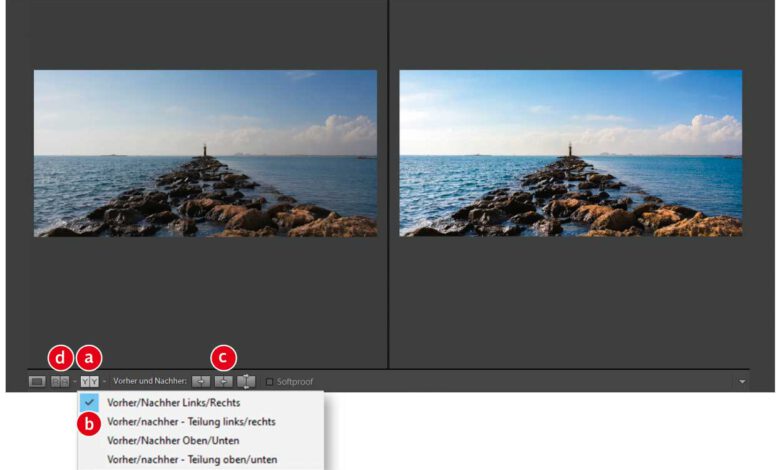Click the left before photo preview
Image resolution: width=780 pixels, height=470 pixels.
pos(205,153)
